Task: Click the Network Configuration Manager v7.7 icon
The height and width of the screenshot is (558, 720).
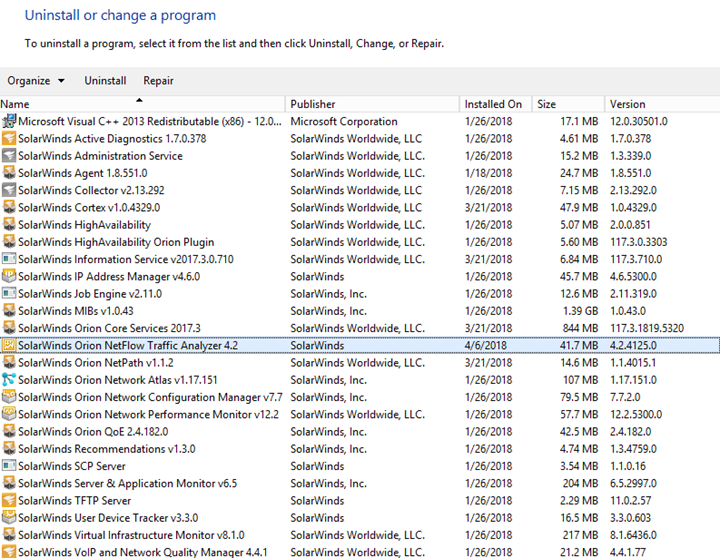Action: [9, 397]
